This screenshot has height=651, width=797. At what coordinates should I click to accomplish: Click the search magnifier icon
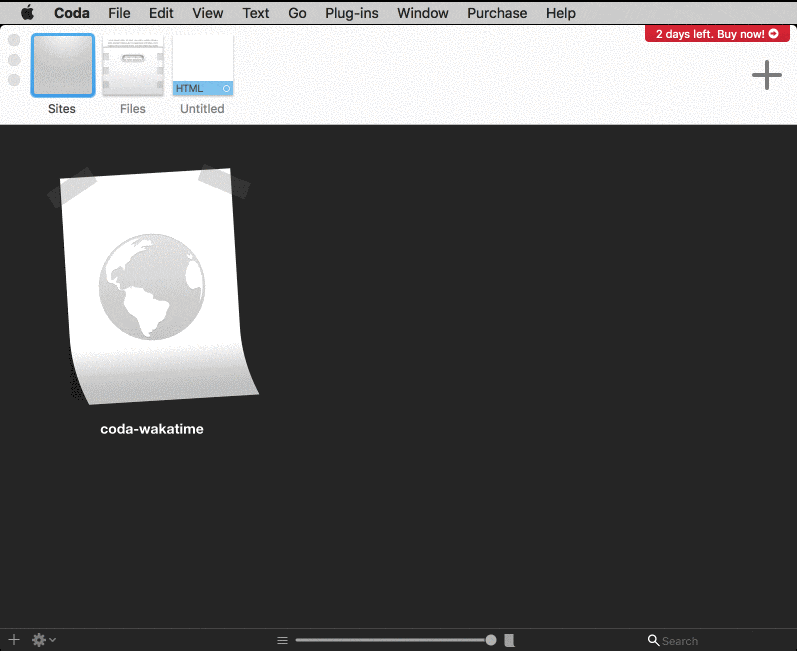tap(653, 640)
